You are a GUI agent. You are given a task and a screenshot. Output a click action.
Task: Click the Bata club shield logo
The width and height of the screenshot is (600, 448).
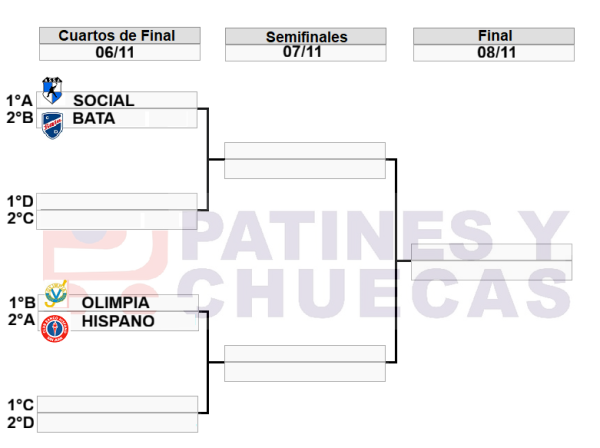tap(52, 125)
